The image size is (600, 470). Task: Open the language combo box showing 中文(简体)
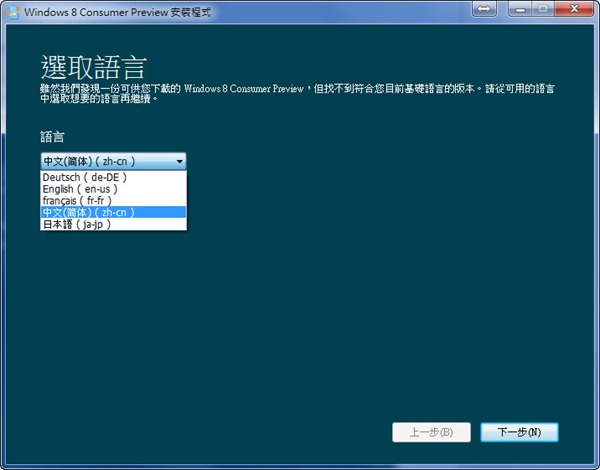113,161
